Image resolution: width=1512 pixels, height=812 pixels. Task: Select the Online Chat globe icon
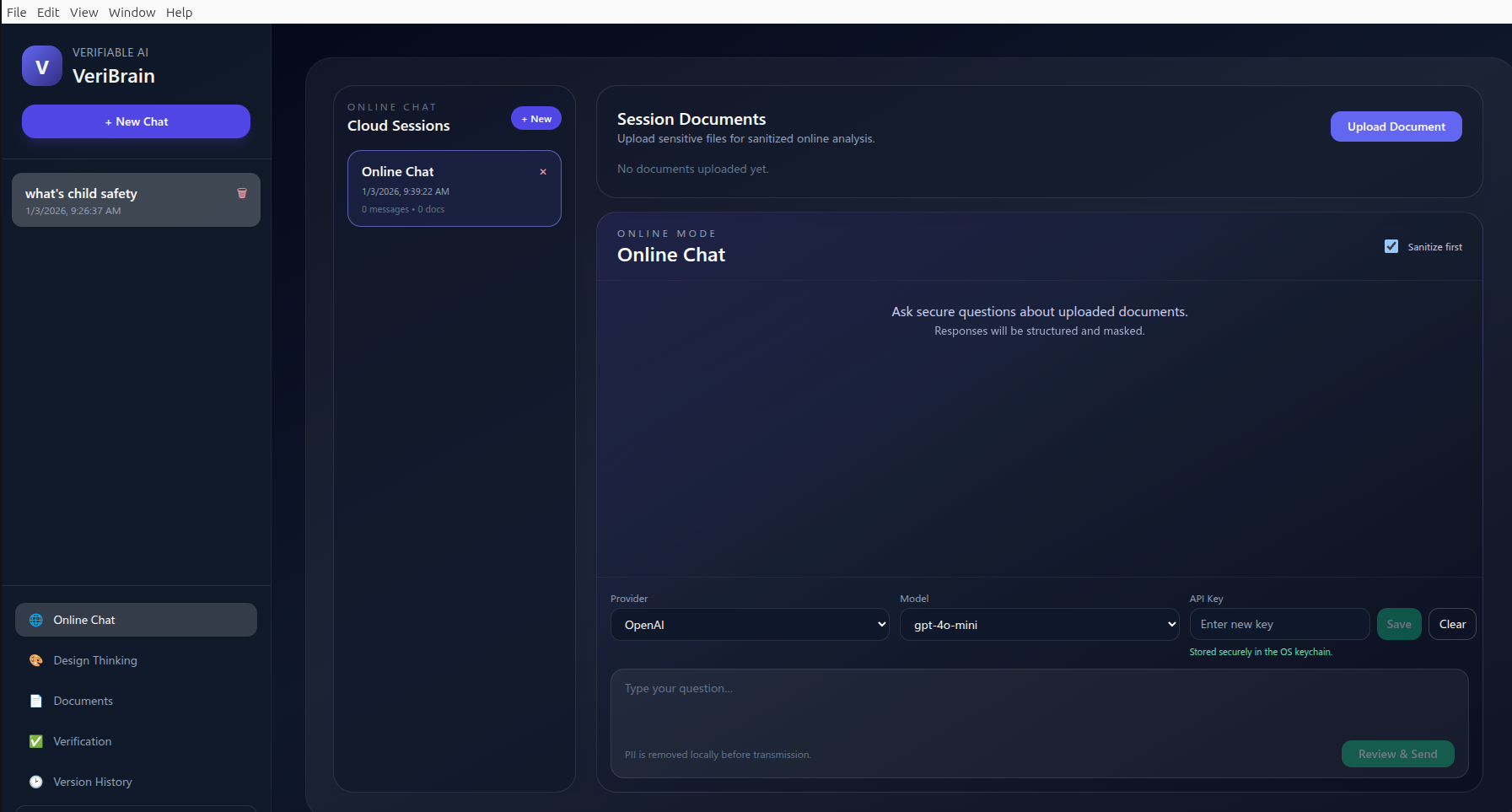pos(35,620)
